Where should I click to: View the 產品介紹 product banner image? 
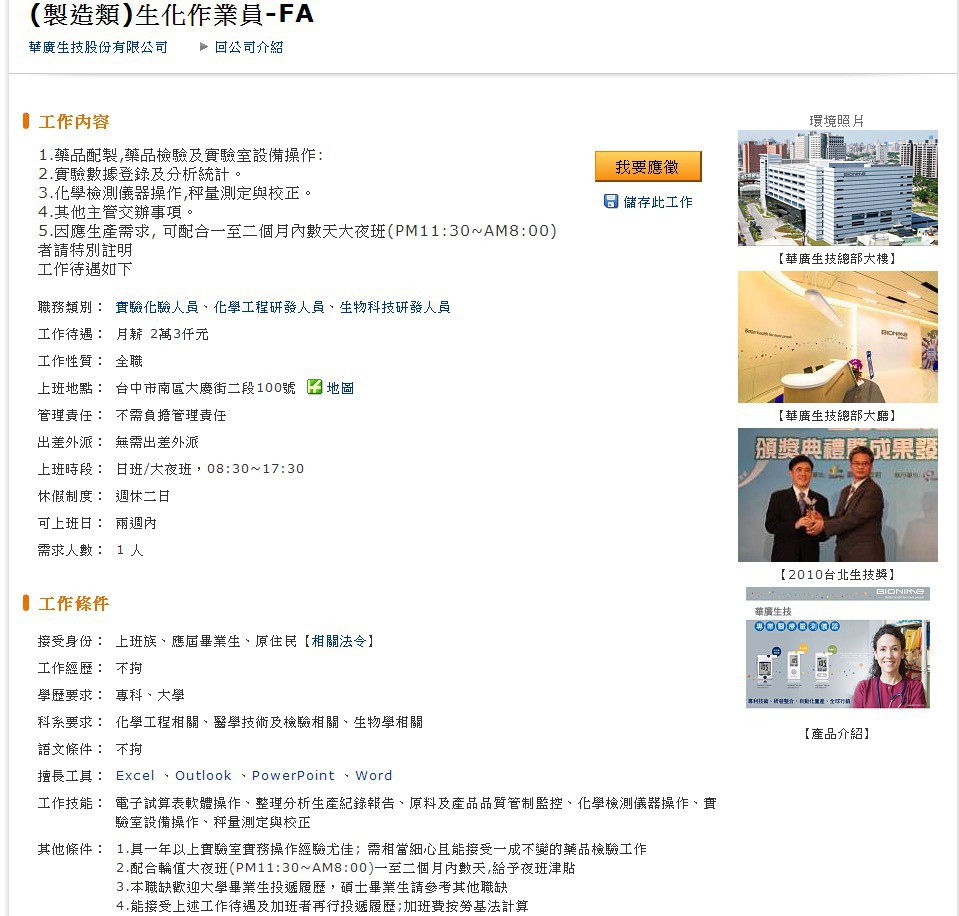837,648
